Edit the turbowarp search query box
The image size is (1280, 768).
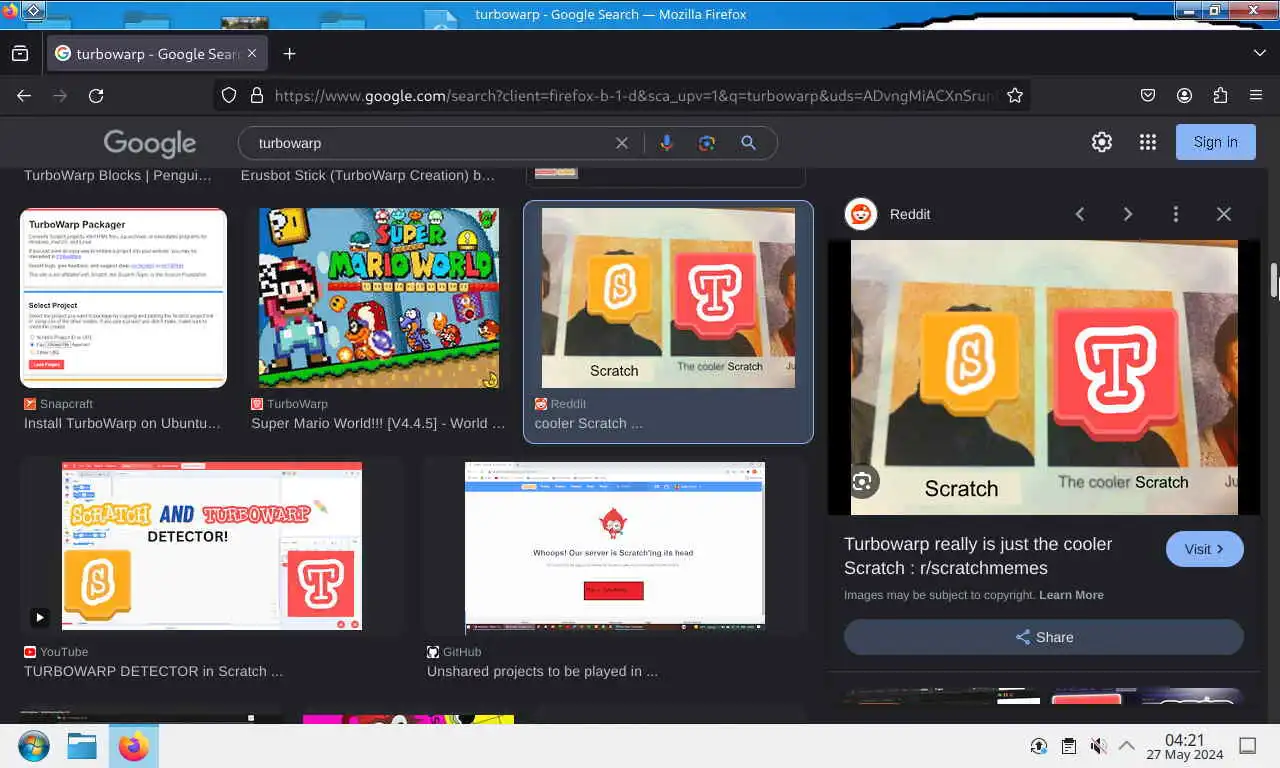(430, 143)
